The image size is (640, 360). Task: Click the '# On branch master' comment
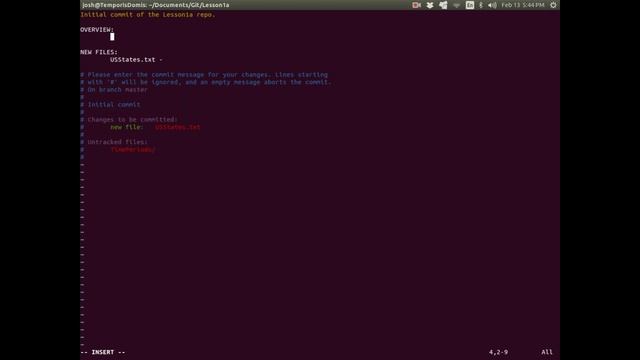(x=114, y=90)
